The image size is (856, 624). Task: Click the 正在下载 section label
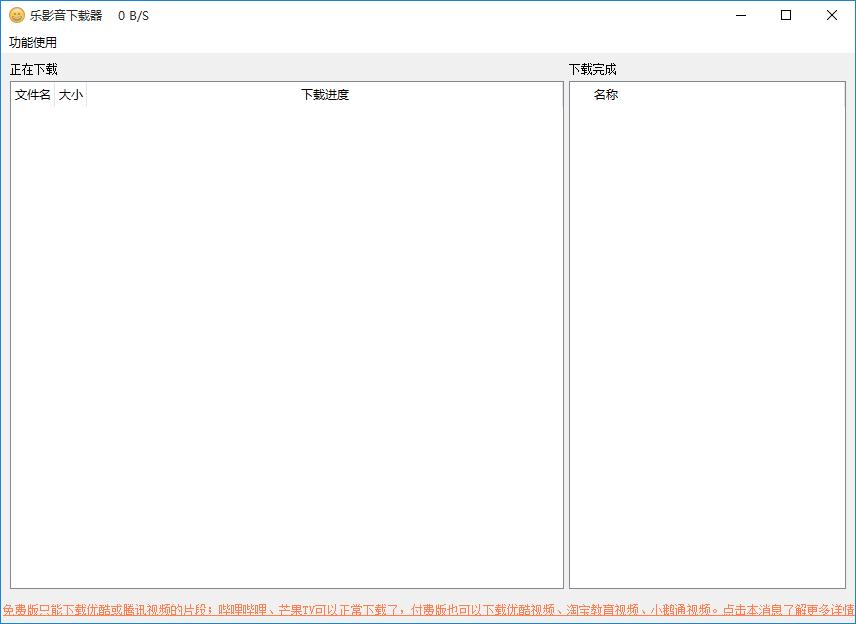point(34,69)
